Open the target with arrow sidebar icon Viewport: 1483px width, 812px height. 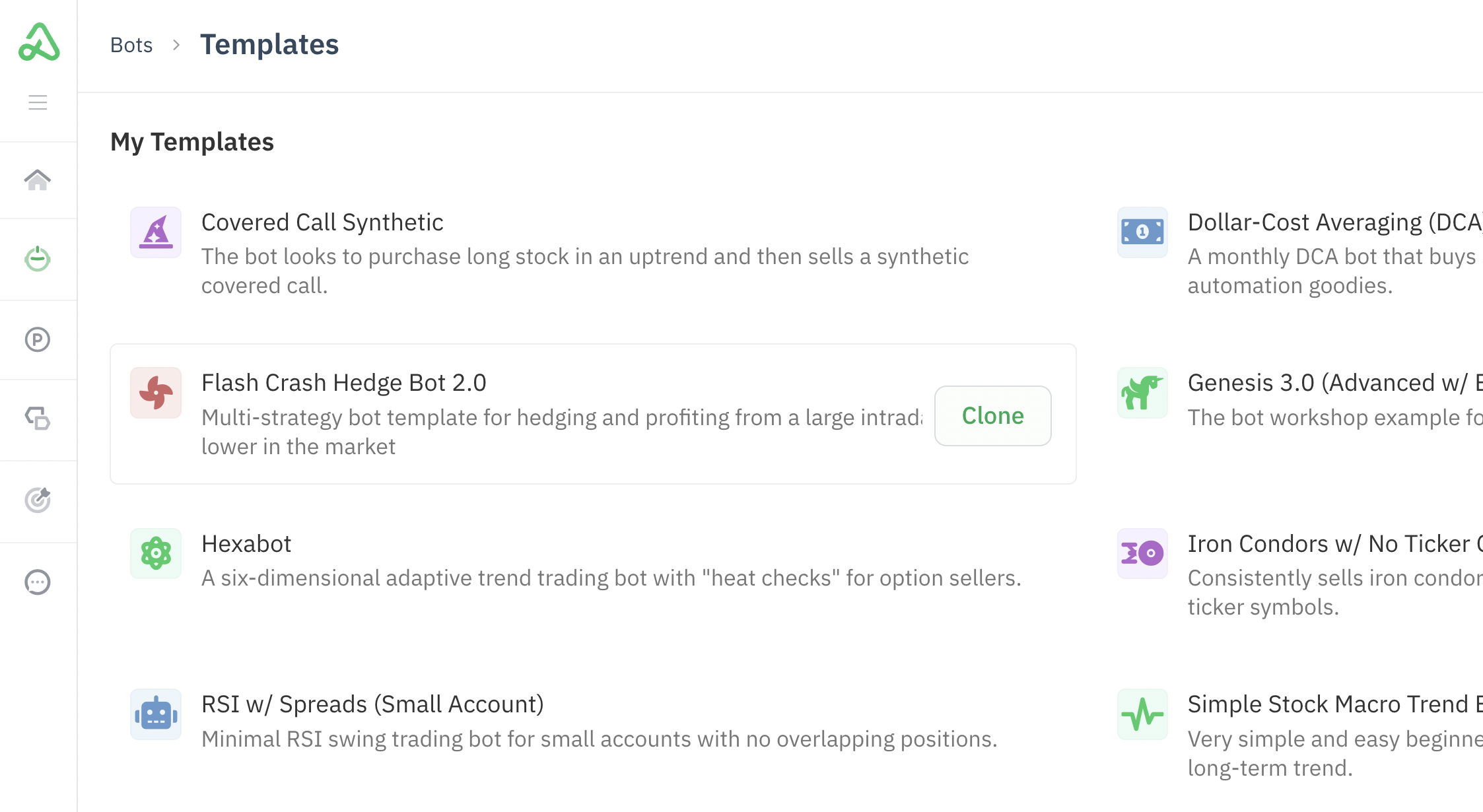coord(38,500)
